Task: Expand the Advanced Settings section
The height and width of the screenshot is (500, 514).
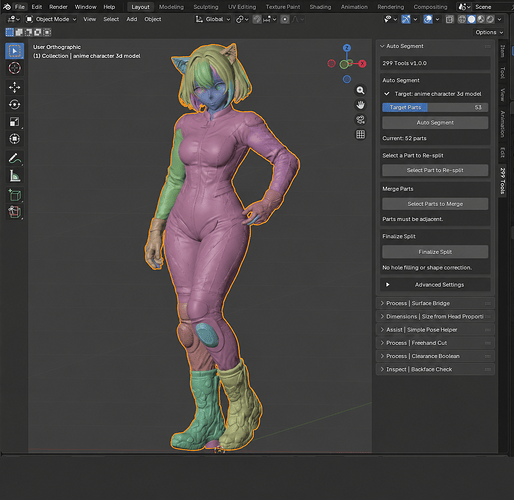Action: pos(435,285)
